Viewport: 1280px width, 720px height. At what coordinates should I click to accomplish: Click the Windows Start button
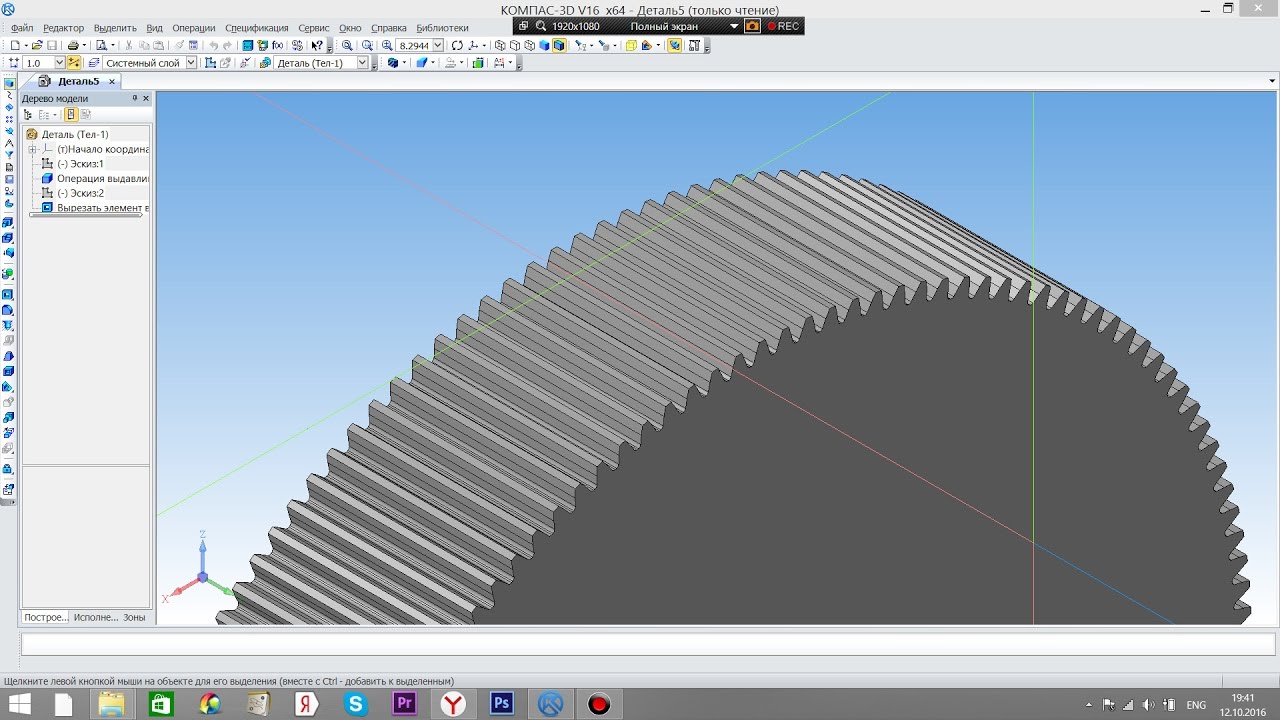click(x=20, y=704)
